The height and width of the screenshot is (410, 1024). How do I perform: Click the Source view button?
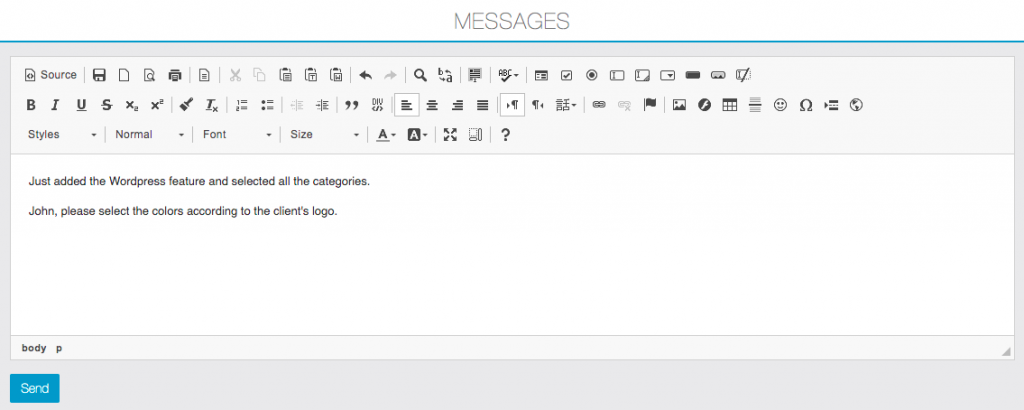click(x=51, y=75)
